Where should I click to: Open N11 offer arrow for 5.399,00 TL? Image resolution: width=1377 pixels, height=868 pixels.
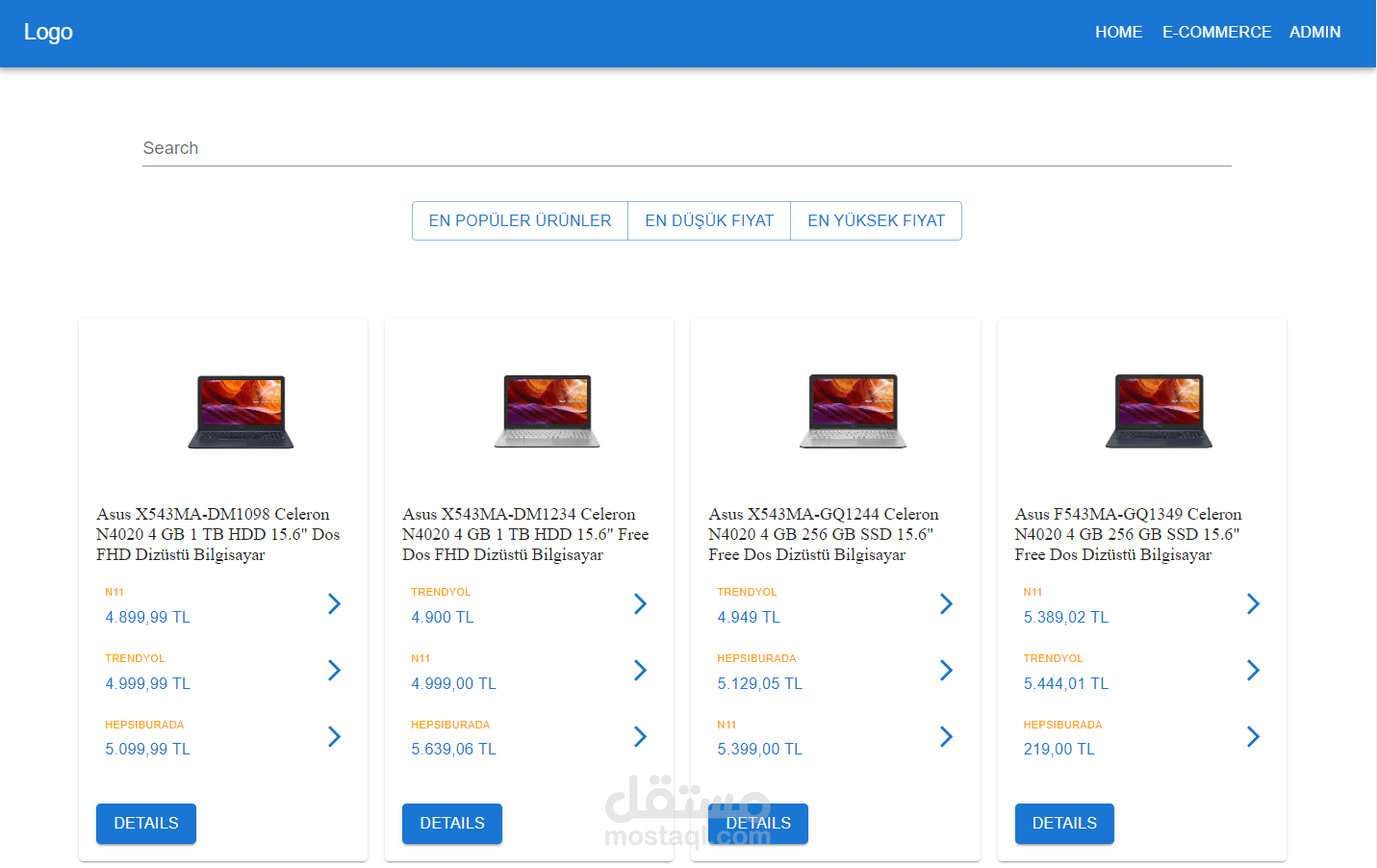click(x=946, y=737)
